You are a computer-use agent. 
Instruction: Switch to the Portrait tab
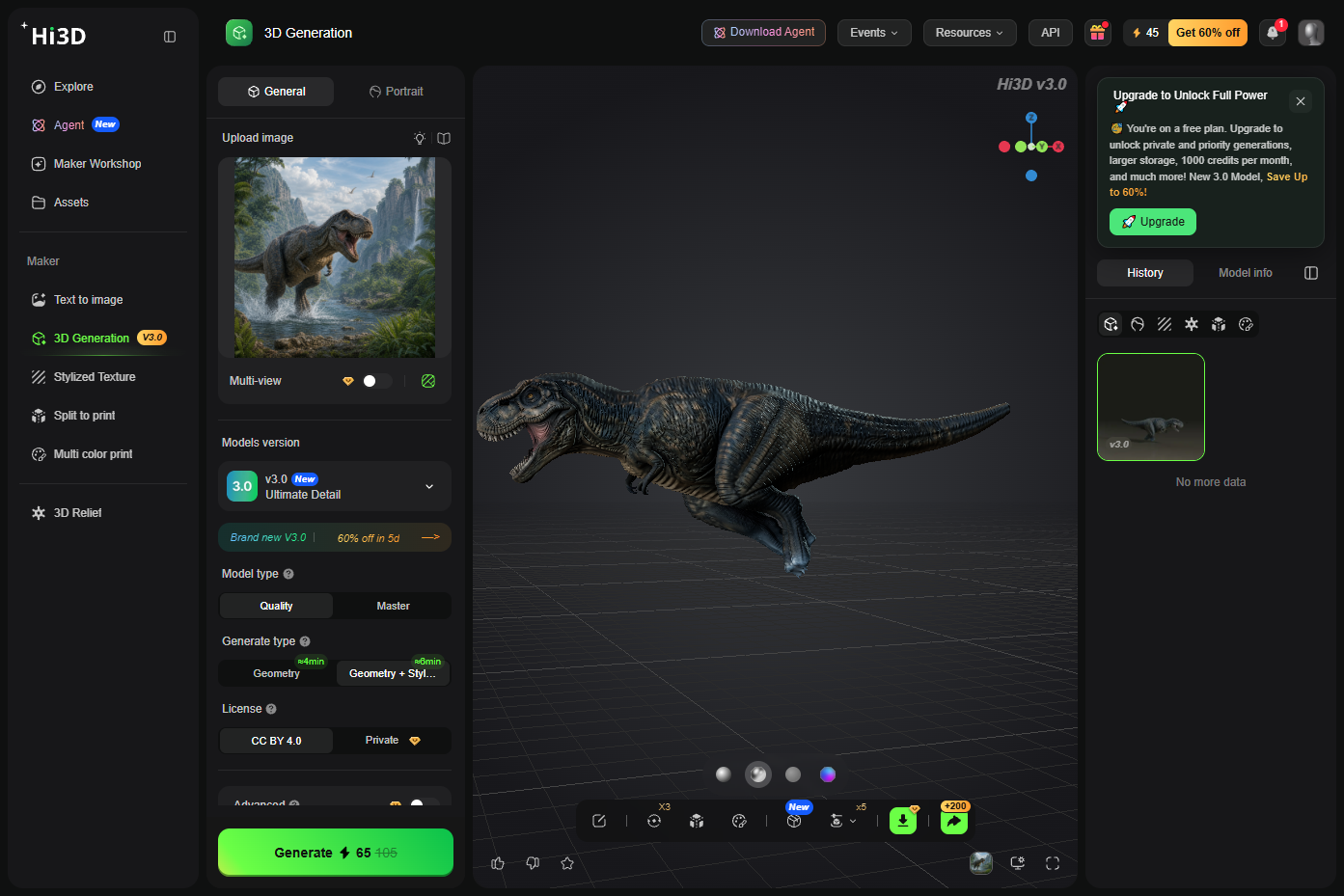397,92
